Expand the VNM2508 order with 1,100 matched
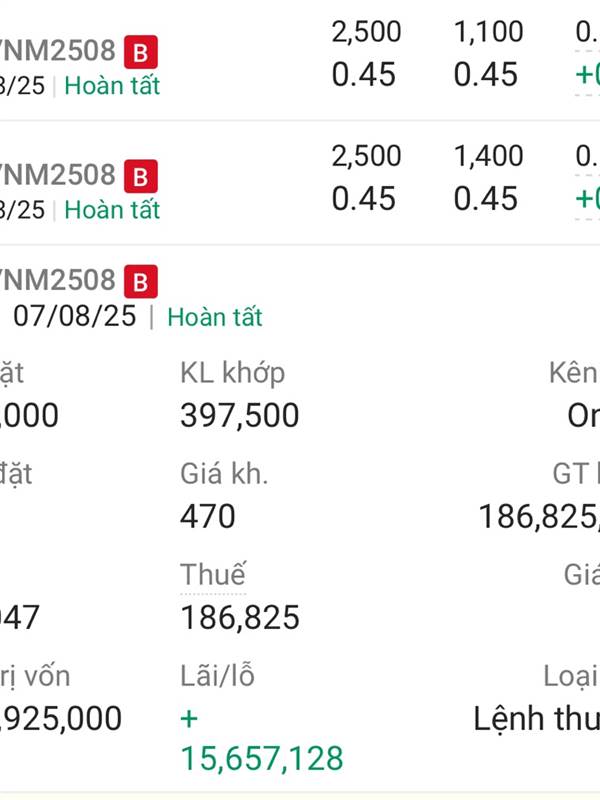This screenshot has height=800, width=600. click(x=300, y=60)
